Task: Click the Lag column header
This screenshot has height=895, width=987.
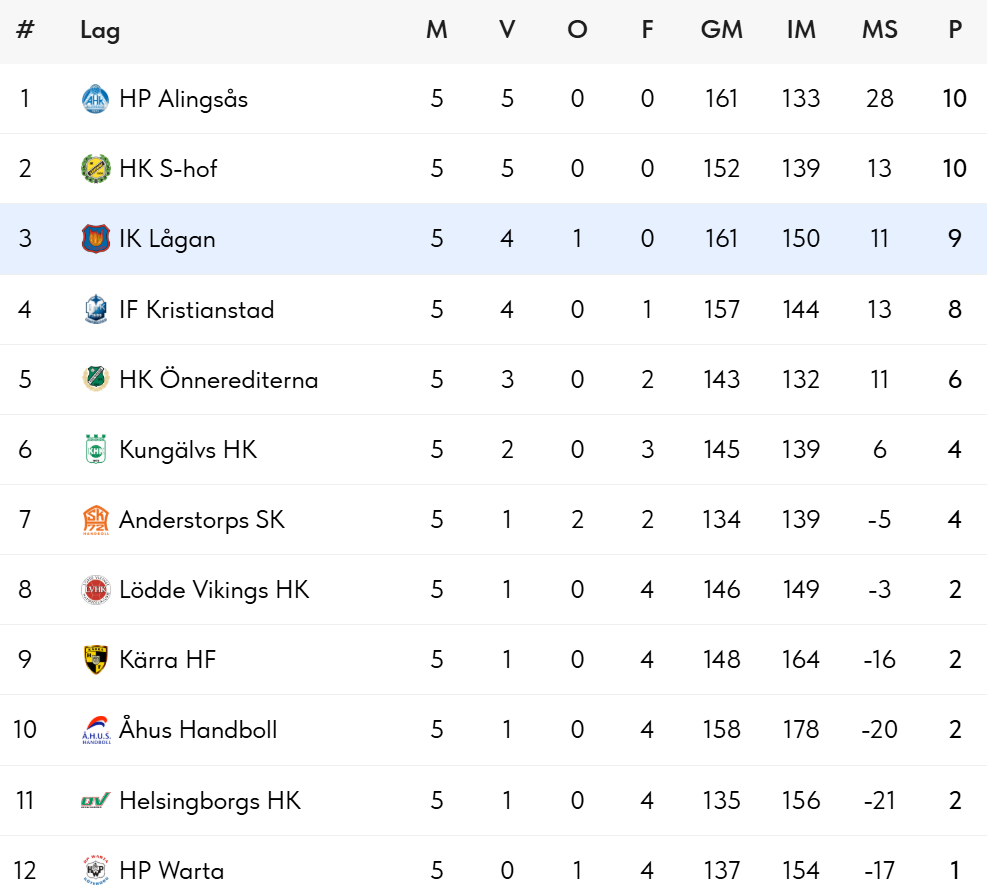Action: (x=100, y=30)
